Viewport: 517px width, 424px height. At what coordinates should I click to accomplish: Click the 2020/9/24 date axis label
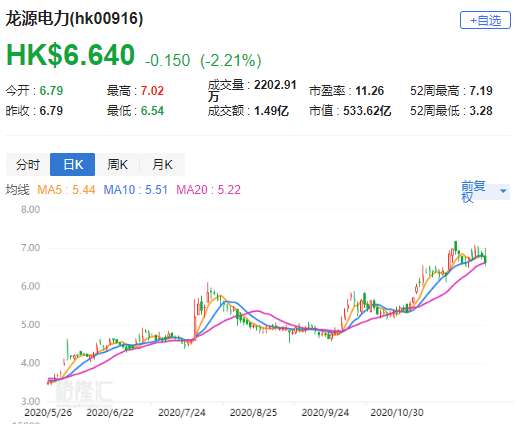pos(325,413)
